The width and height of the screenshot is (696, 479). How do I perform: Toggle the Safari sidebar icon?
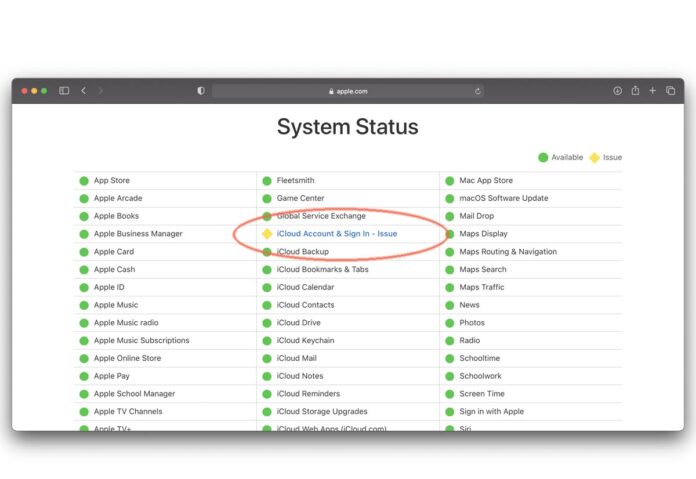[64, 91]
